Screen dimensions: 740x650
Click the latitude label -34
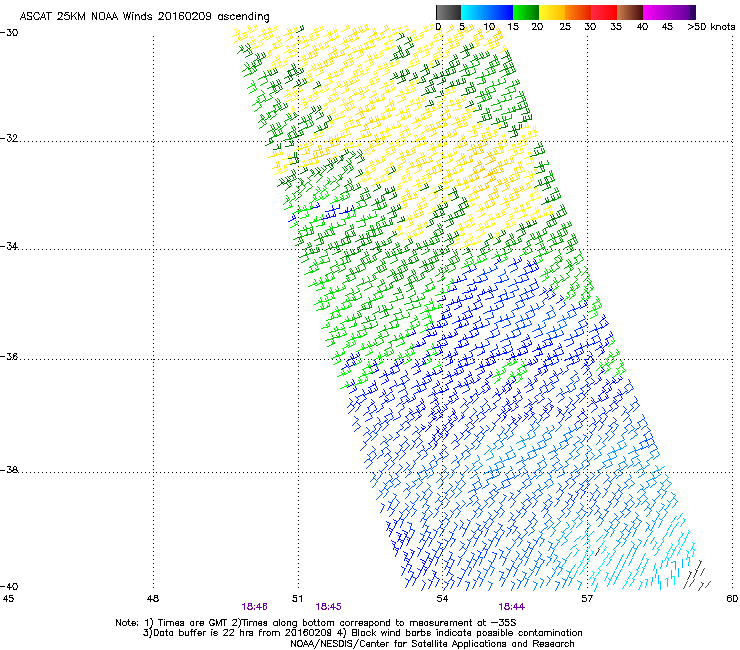(9, 246)
